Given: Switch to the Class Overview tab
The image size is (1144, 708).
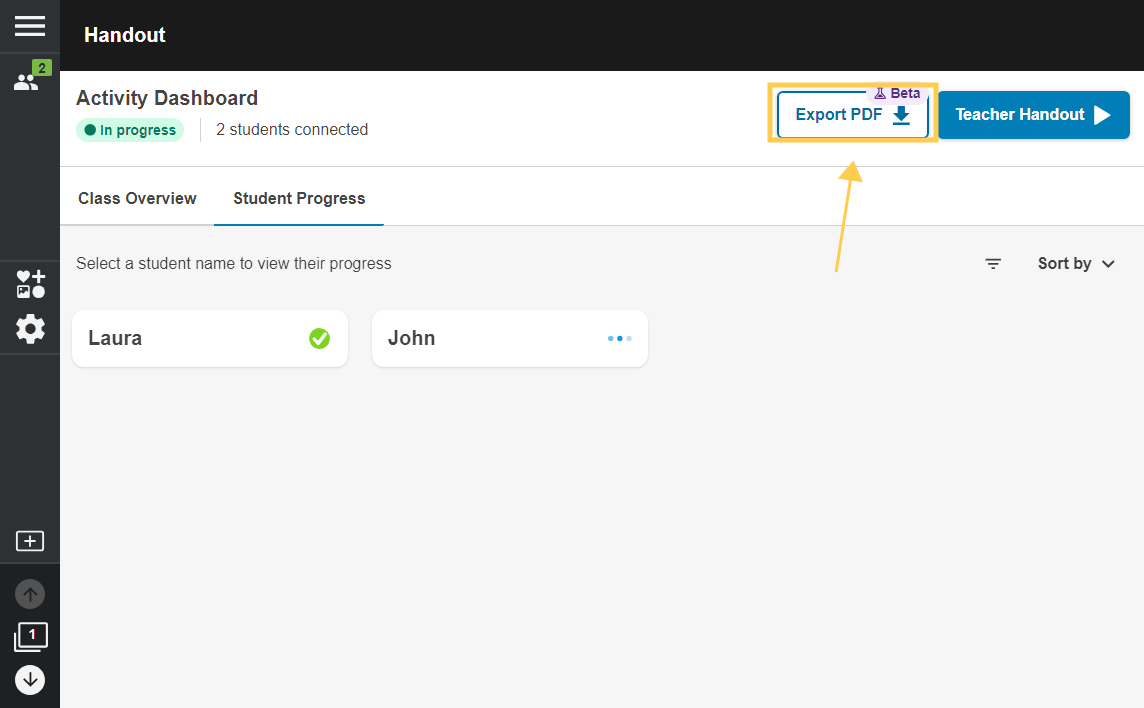Looking at the screenshot, I should (x=137, y=198).
